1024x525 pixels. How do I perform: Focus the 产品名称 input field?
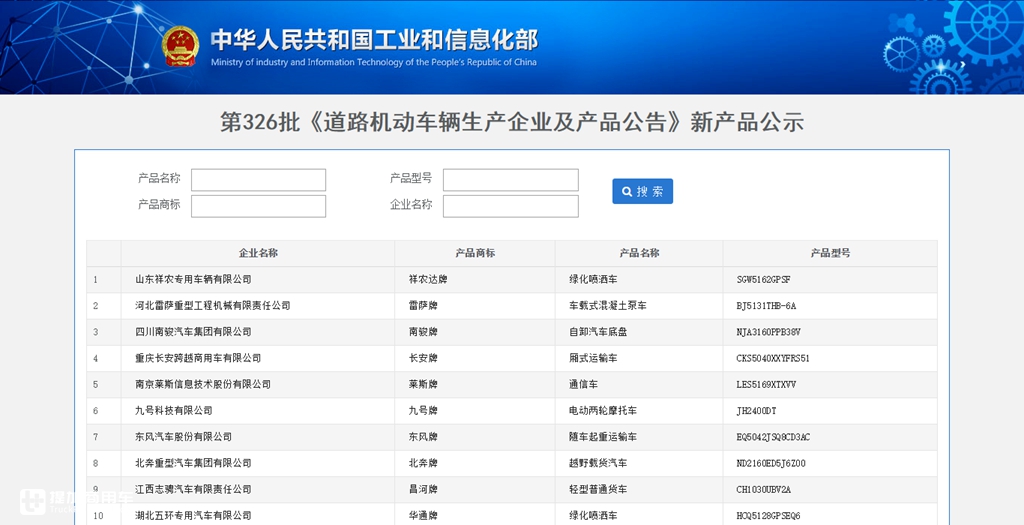pos(259,180)
